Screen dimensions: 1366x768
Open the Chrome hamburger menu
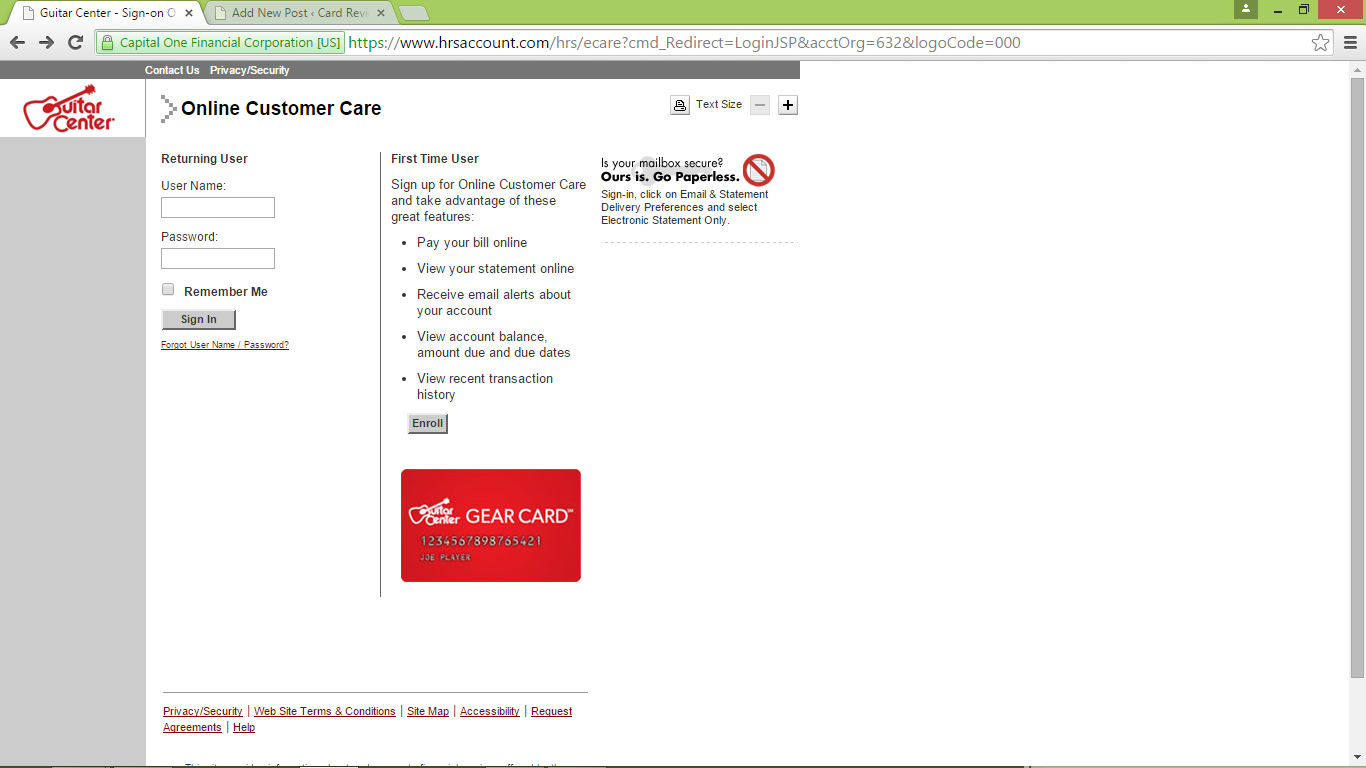coord(1350,42)
